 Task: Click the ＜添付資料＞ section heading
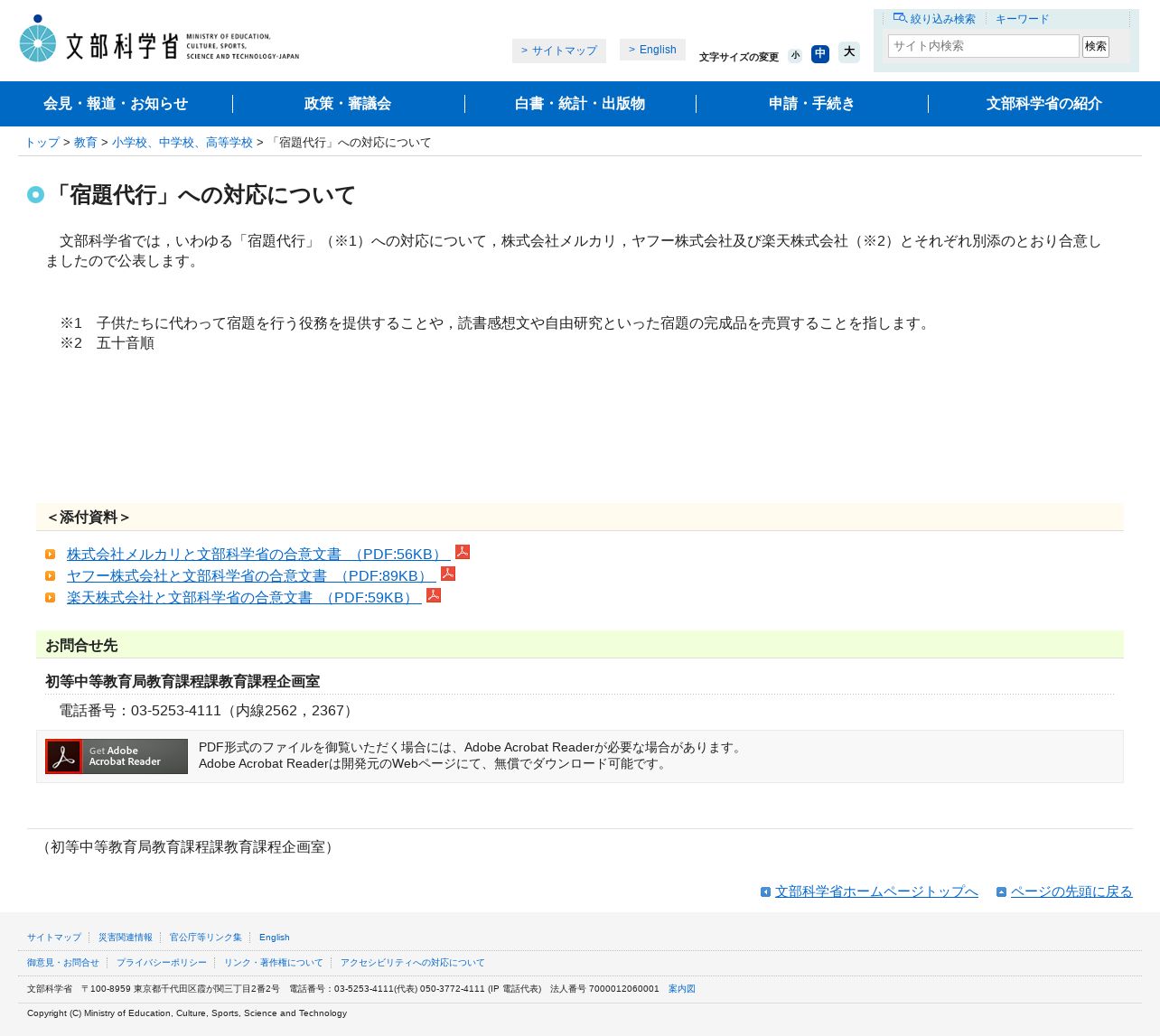click(89, 518)
